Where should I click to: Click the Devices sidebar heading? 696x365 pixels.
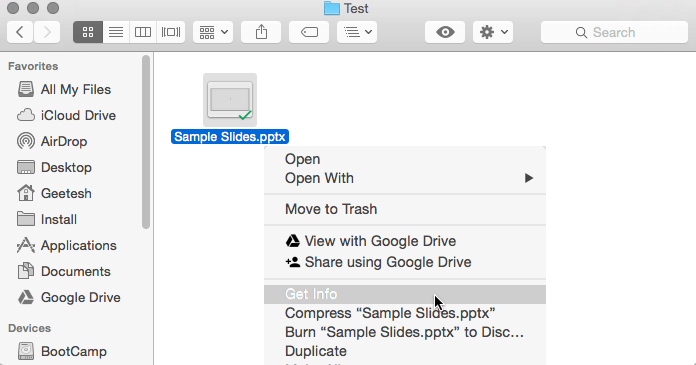[x=30, y=328]
